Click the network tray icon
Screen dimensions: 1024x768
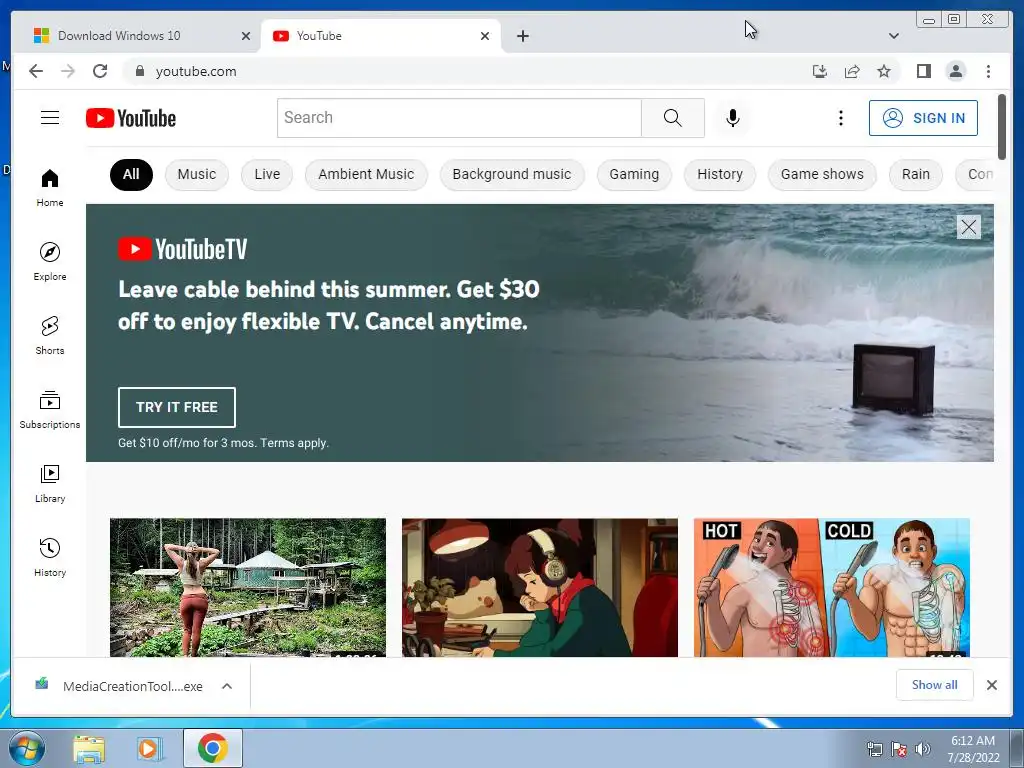(874, 749)
